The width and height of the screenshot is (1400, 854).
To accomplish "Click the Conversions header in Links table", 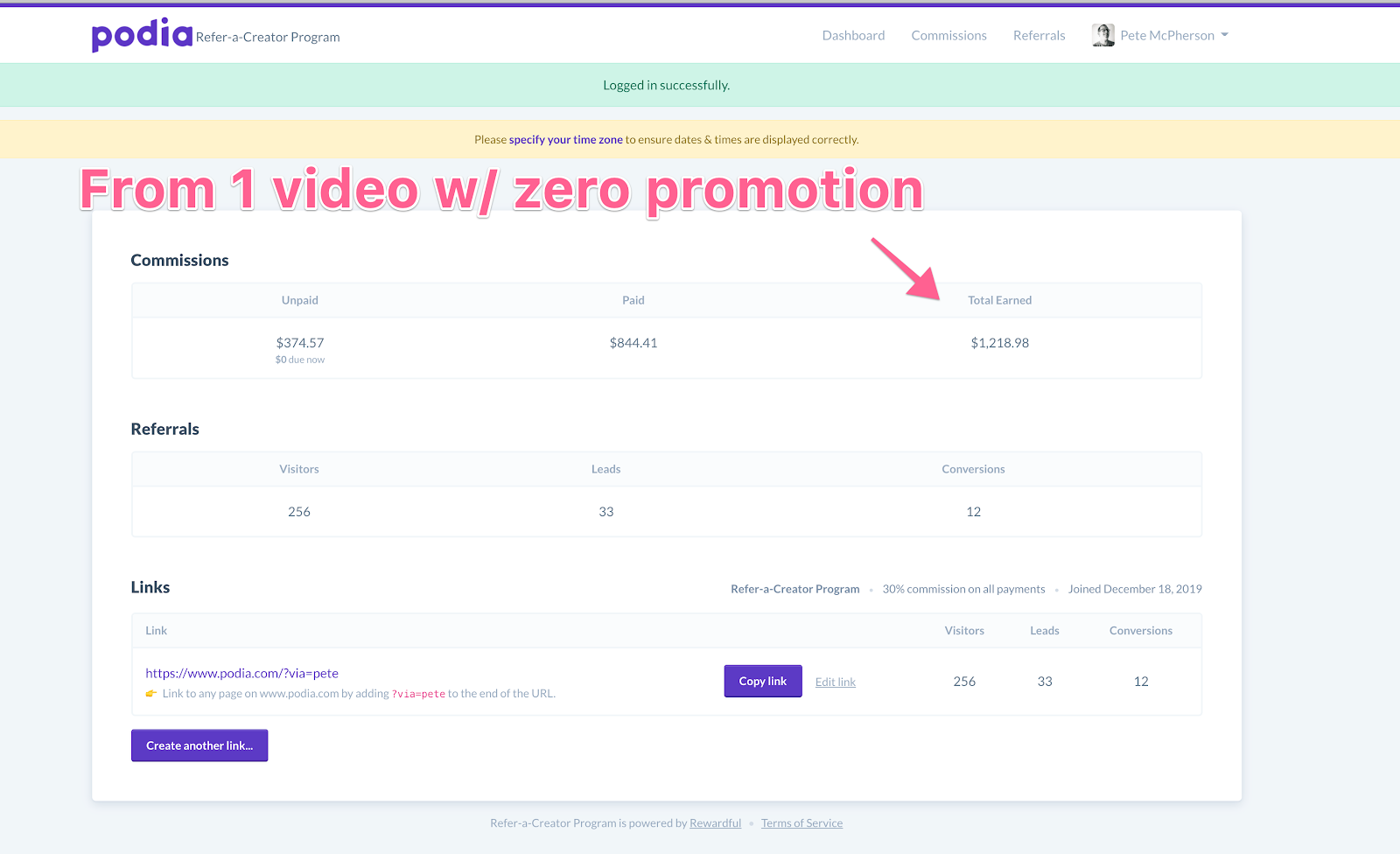I will point(1141,631).
